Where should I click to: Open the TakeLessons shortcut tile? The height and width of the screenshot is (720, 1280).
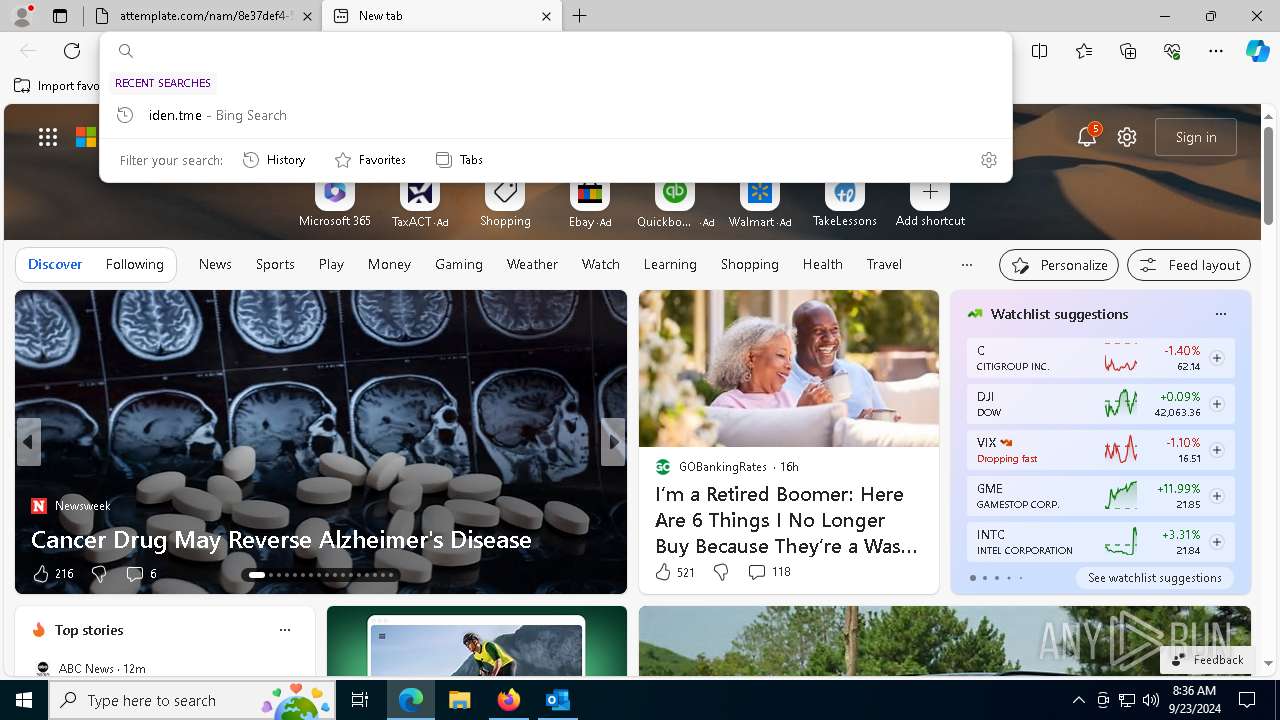[845, 202]
